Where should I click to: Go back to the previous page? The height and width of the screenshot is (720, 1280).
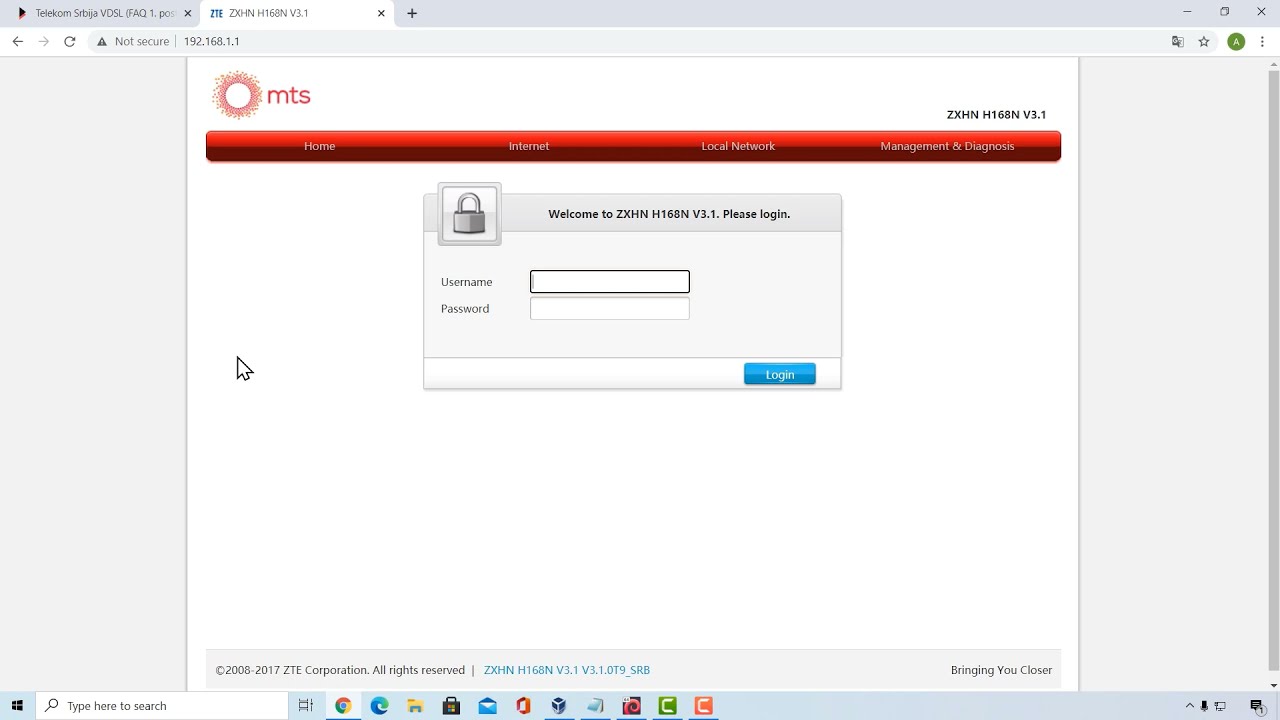17,42
